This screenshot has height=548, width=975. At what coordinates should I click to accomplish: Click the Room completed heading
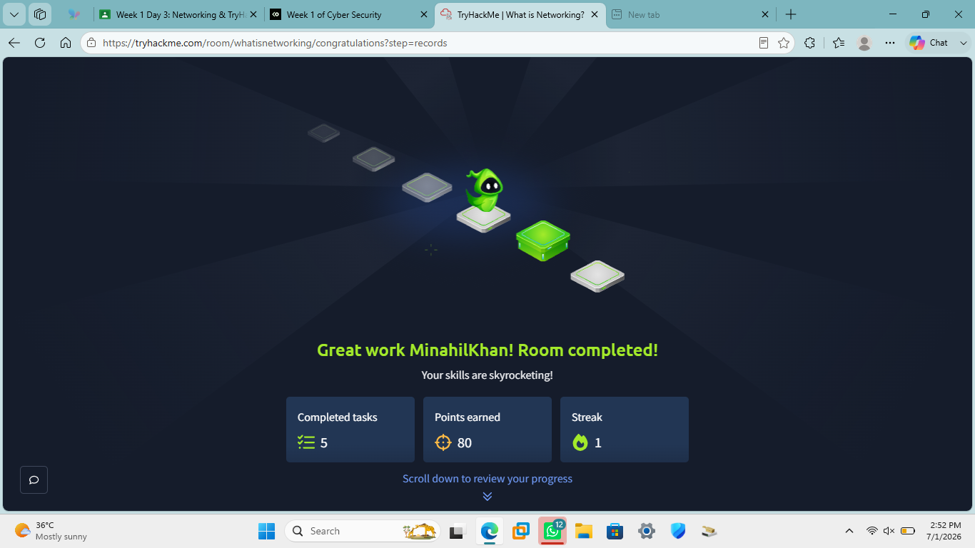[x=487, y=350]
